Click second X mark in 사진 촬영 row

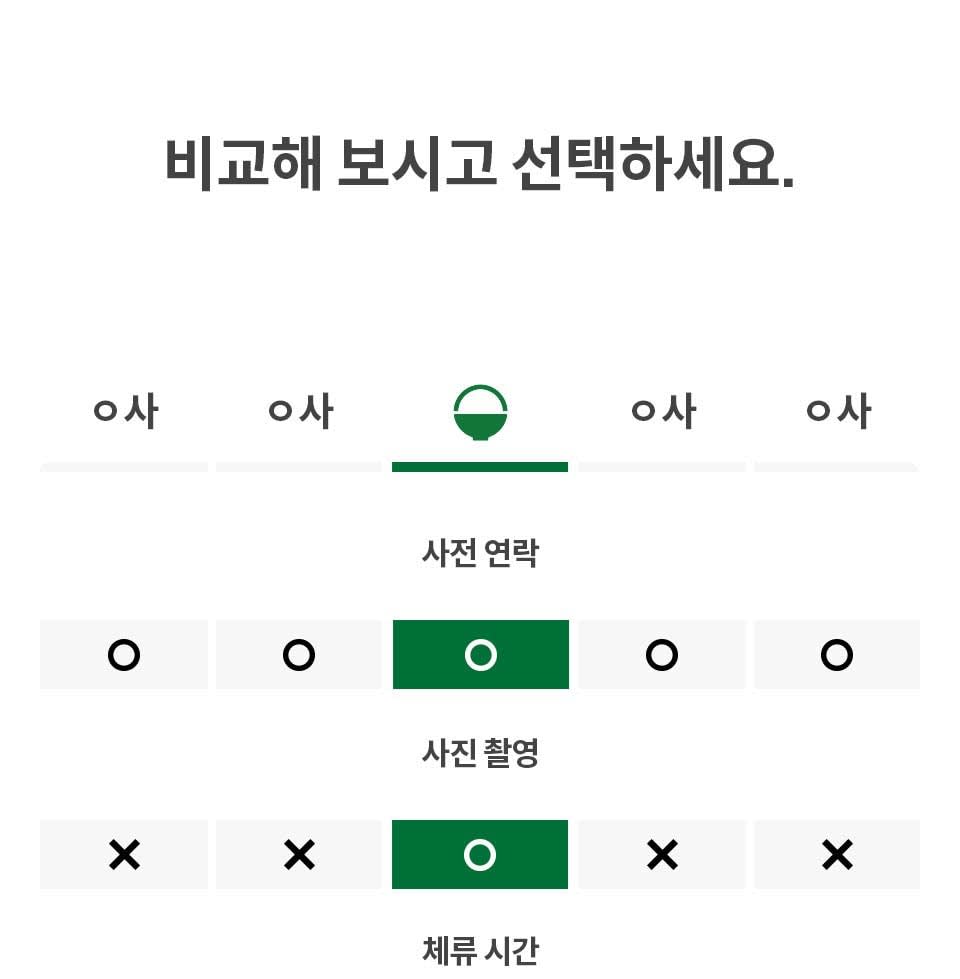point(299,855)
